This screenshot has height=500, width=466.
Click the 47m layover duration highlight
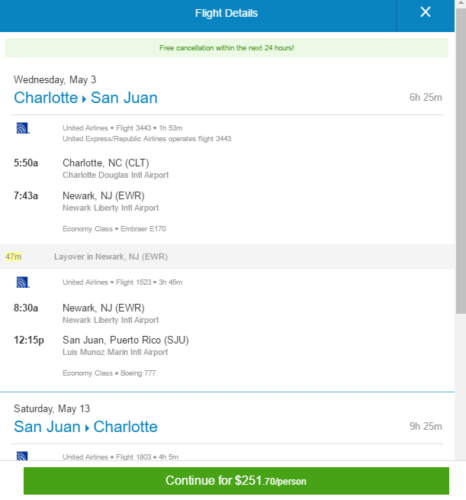pos(13,257)
